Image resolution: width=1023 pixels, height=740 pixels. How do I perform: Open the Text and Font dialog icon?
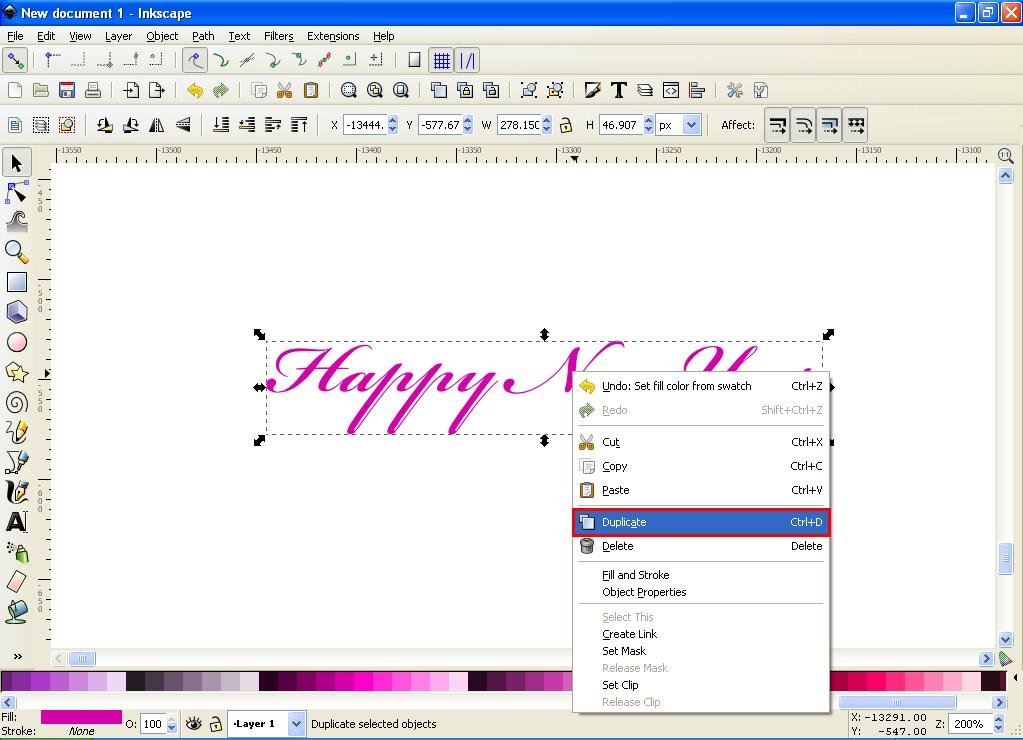[618, 90]
